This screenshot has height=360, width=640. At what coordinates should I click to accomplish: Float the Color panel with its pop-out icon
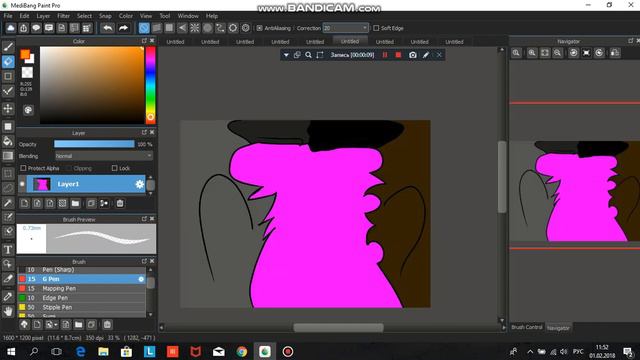click(x=144, y=41)
